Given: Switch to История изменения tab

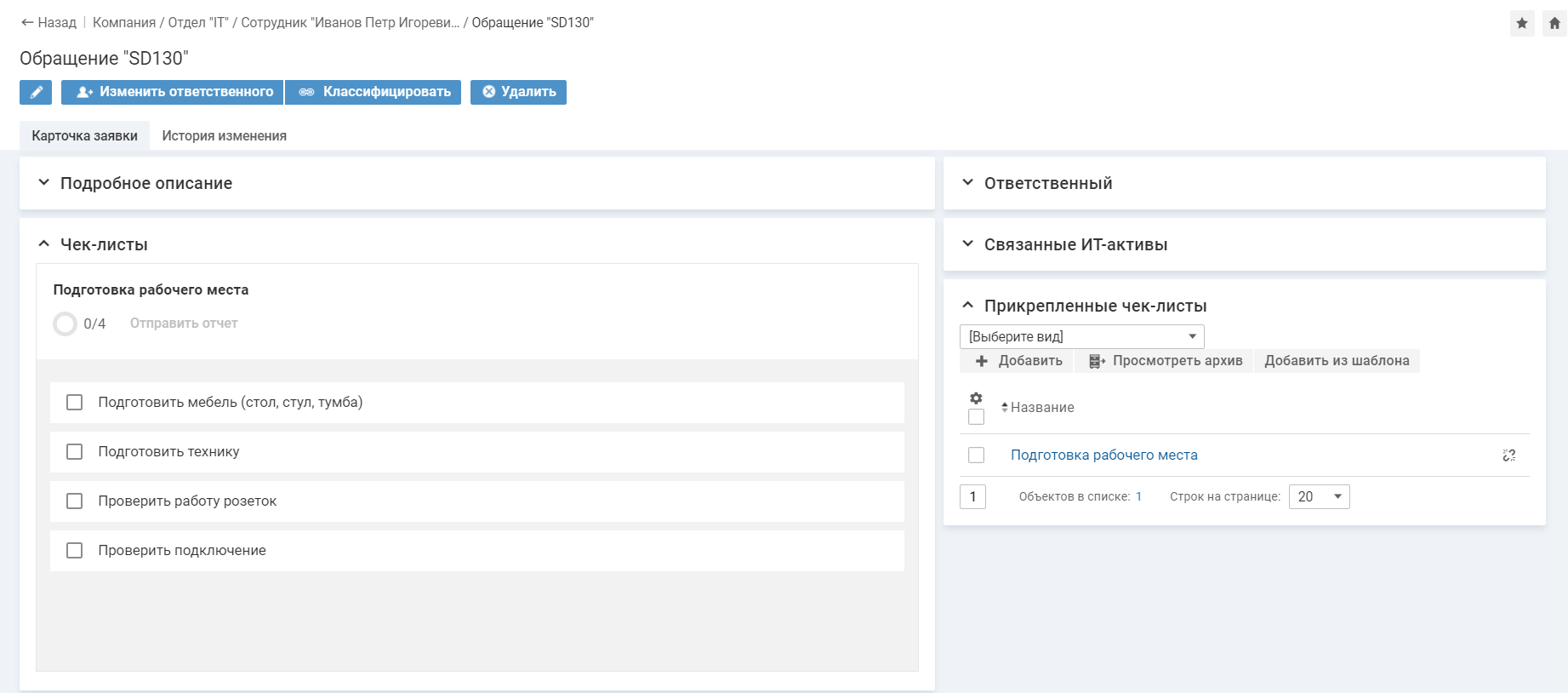Looking at the screenshot, I should pyautogui.click(x=224, y=136).
